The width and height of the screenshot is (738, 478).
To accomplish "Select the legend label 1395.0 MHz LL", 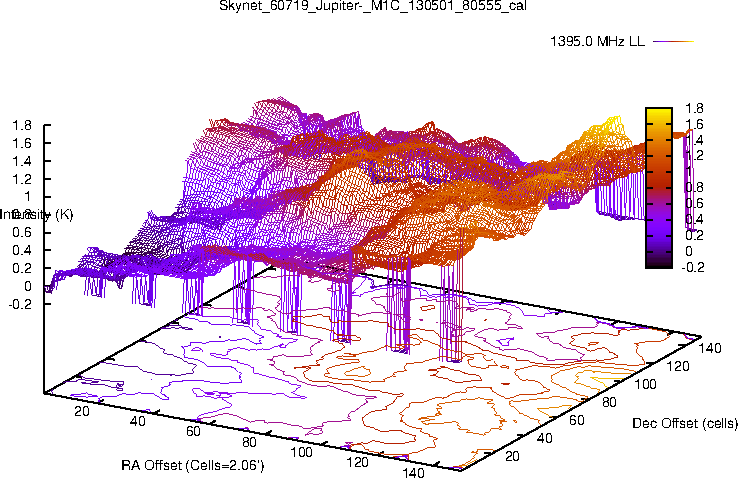I will pos(597,41).
